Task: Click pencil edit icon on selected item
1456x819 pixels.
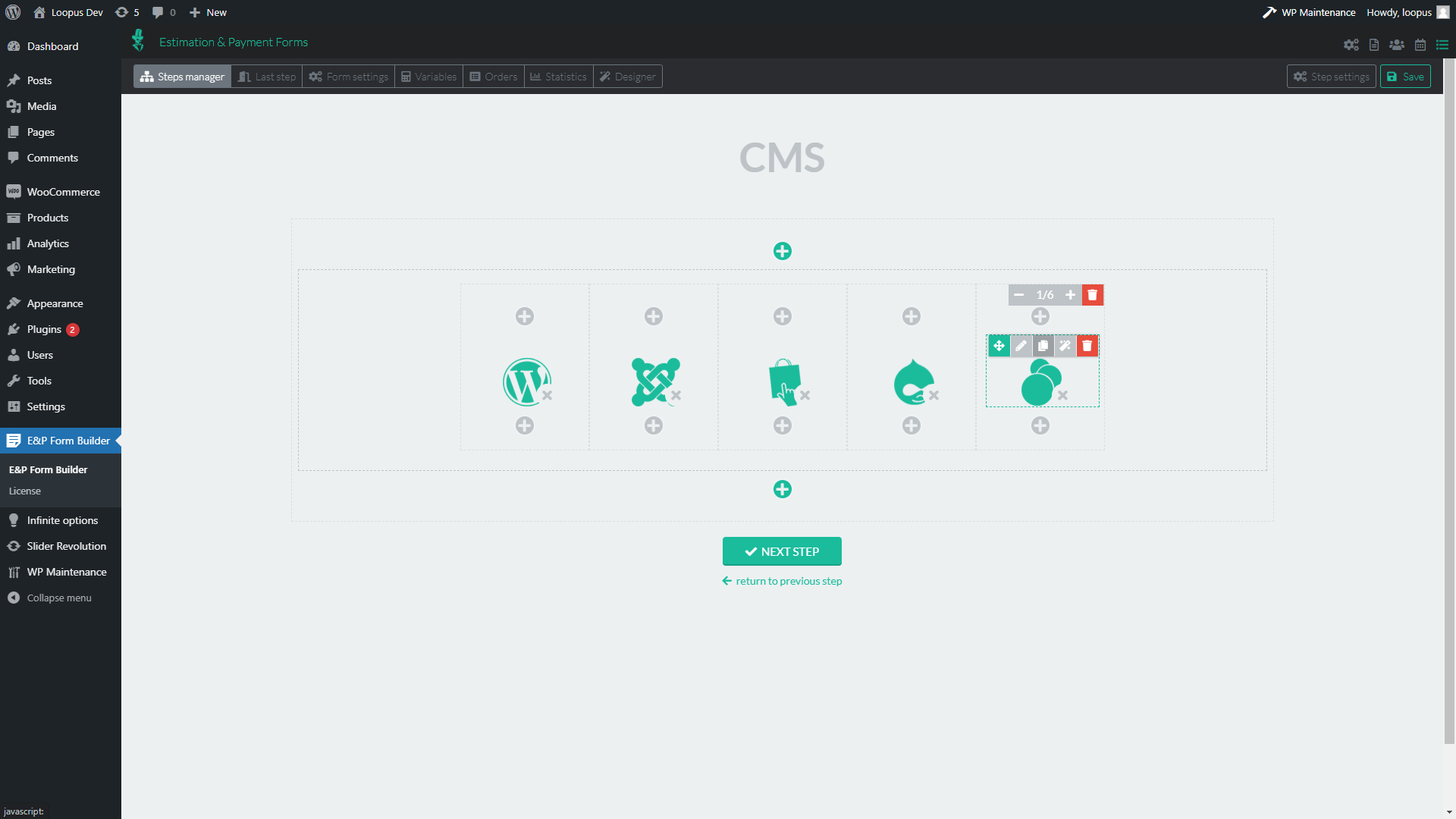Action: point(1021,346)
